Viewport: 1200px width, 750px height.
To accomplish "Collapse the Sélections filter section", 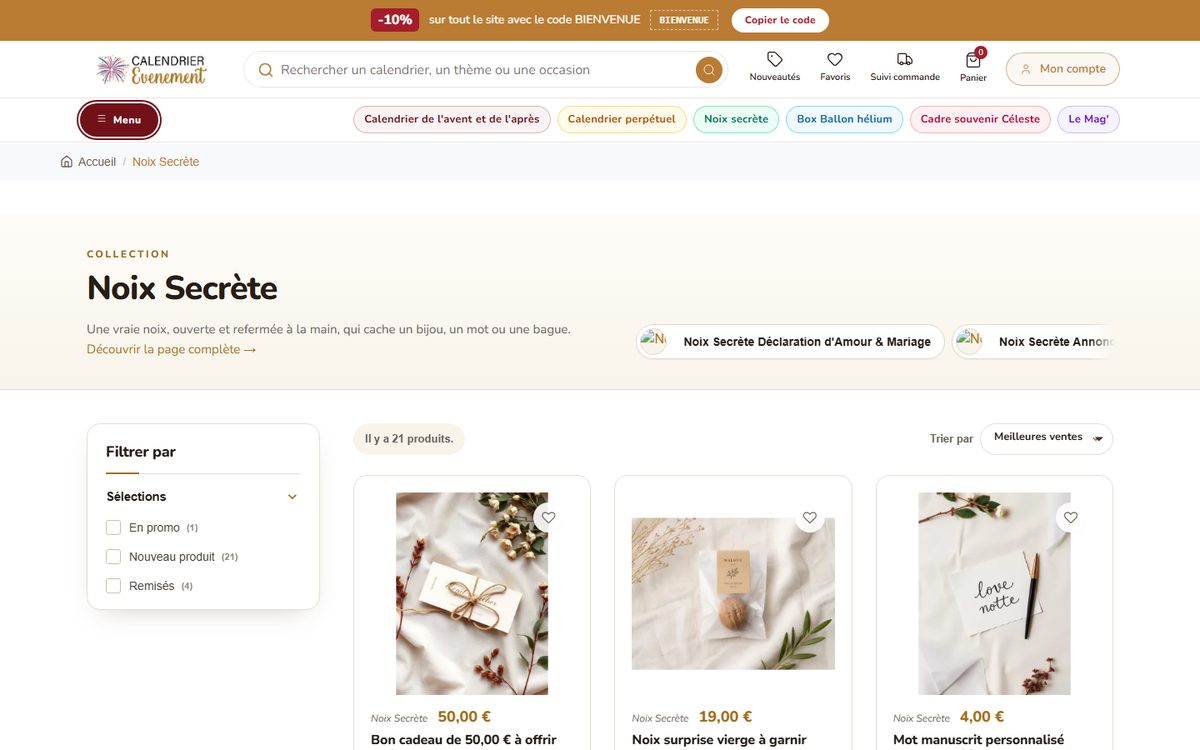I will click(x=292, y=497).
